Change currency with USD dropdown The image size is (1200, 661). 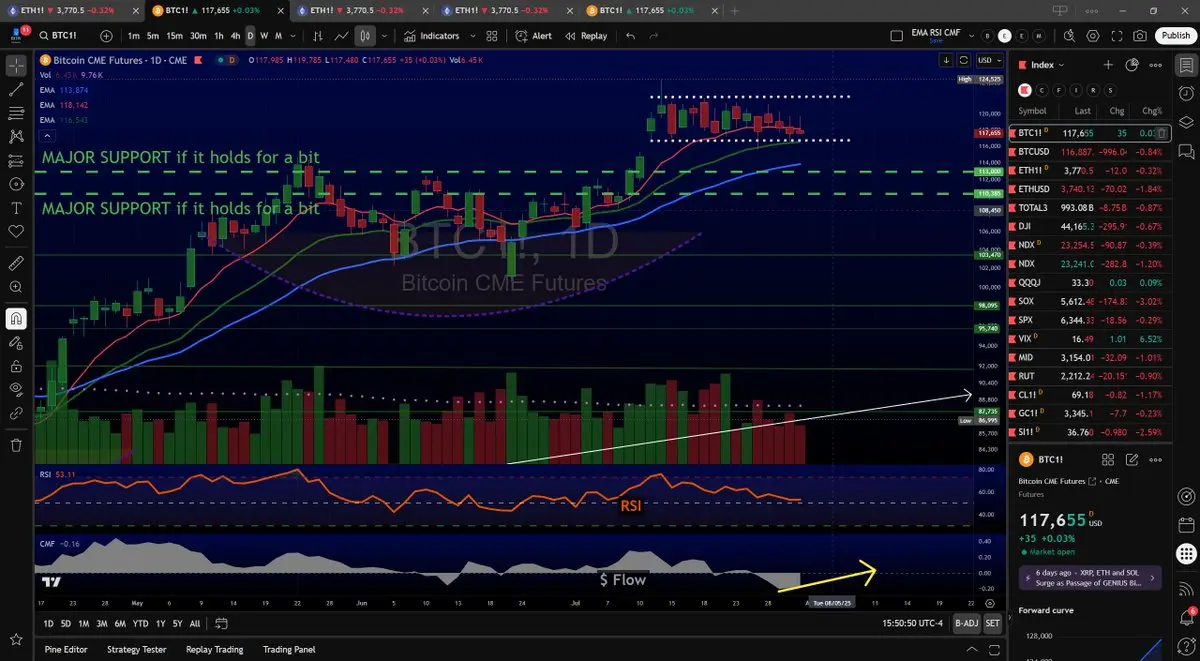click(990, 60)
